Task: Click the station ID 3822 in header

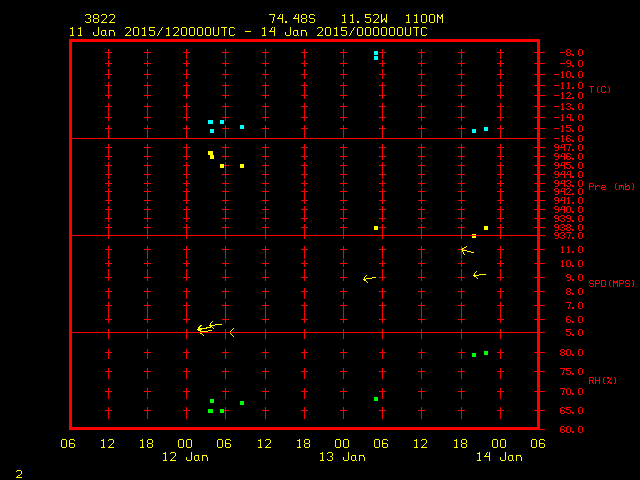Action: [99, 19]
